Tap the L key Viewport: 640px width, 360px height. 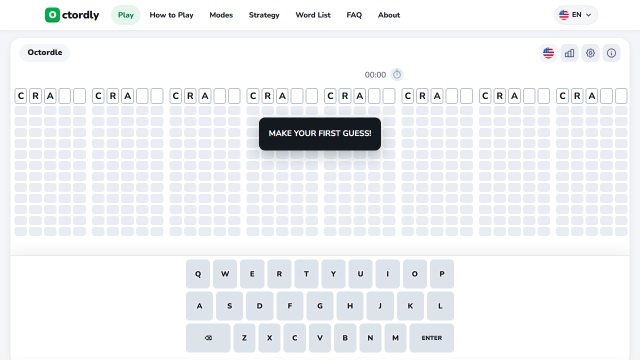coord(440,306)
